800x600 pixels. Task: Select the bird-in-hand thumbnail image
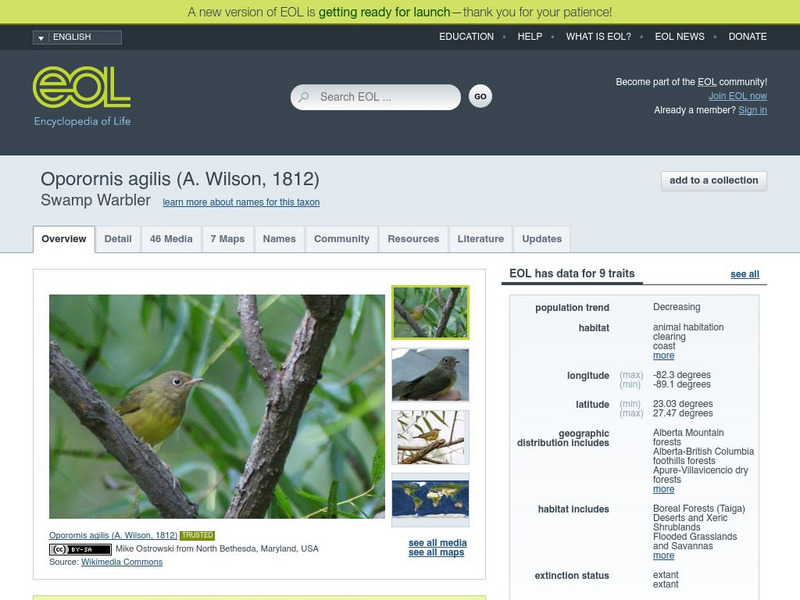pos(430,375)
